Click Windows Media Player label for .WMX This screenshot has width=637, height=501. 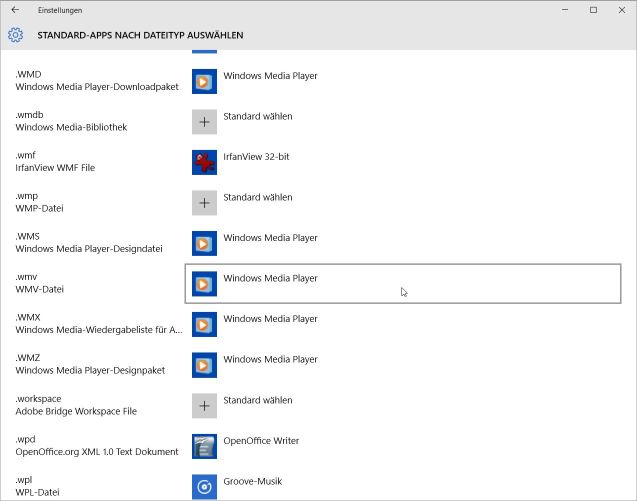(270, 319)
